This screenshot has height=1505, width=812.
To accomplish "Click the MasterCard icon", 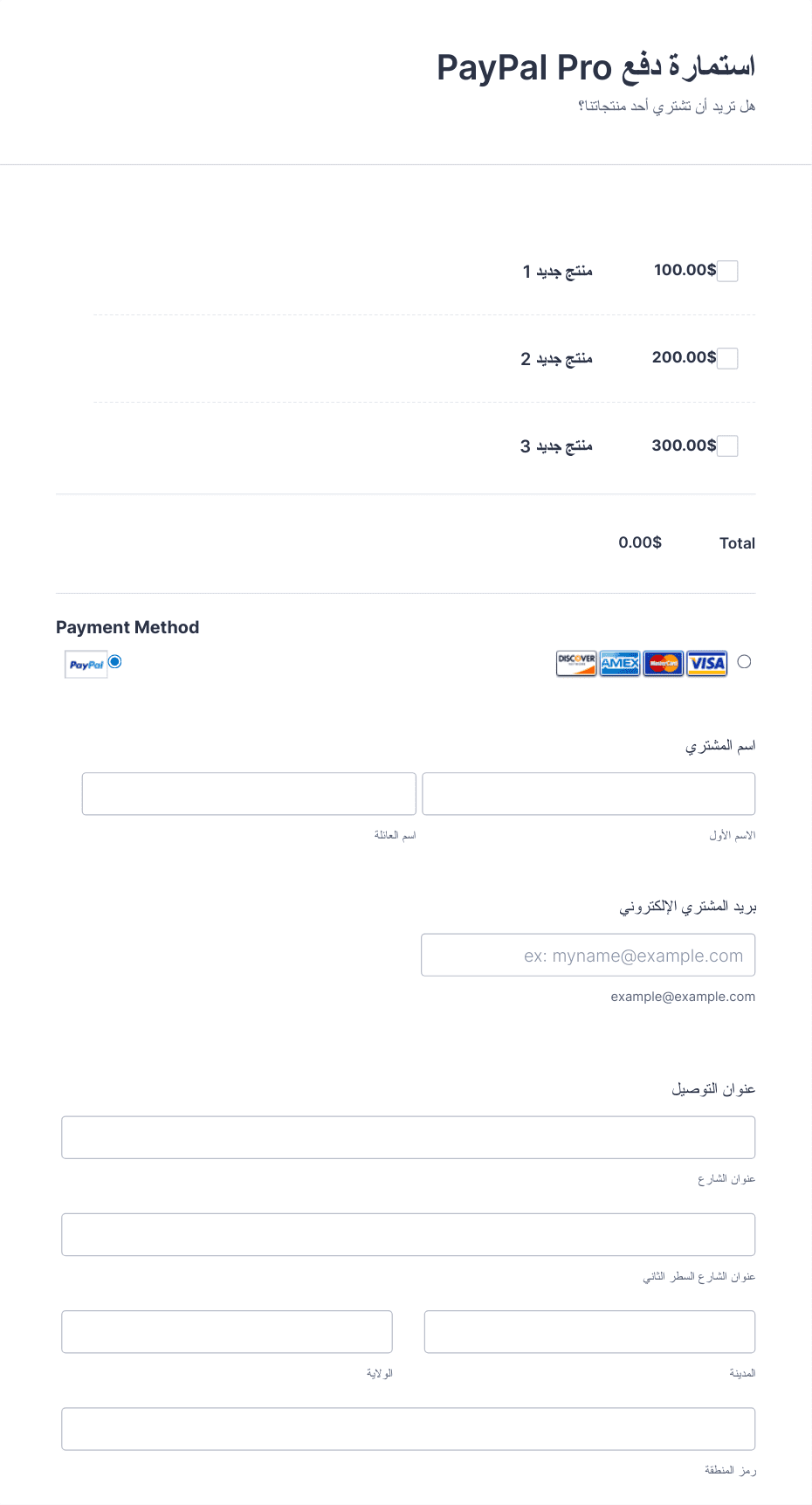I will [x=664, y=664].
